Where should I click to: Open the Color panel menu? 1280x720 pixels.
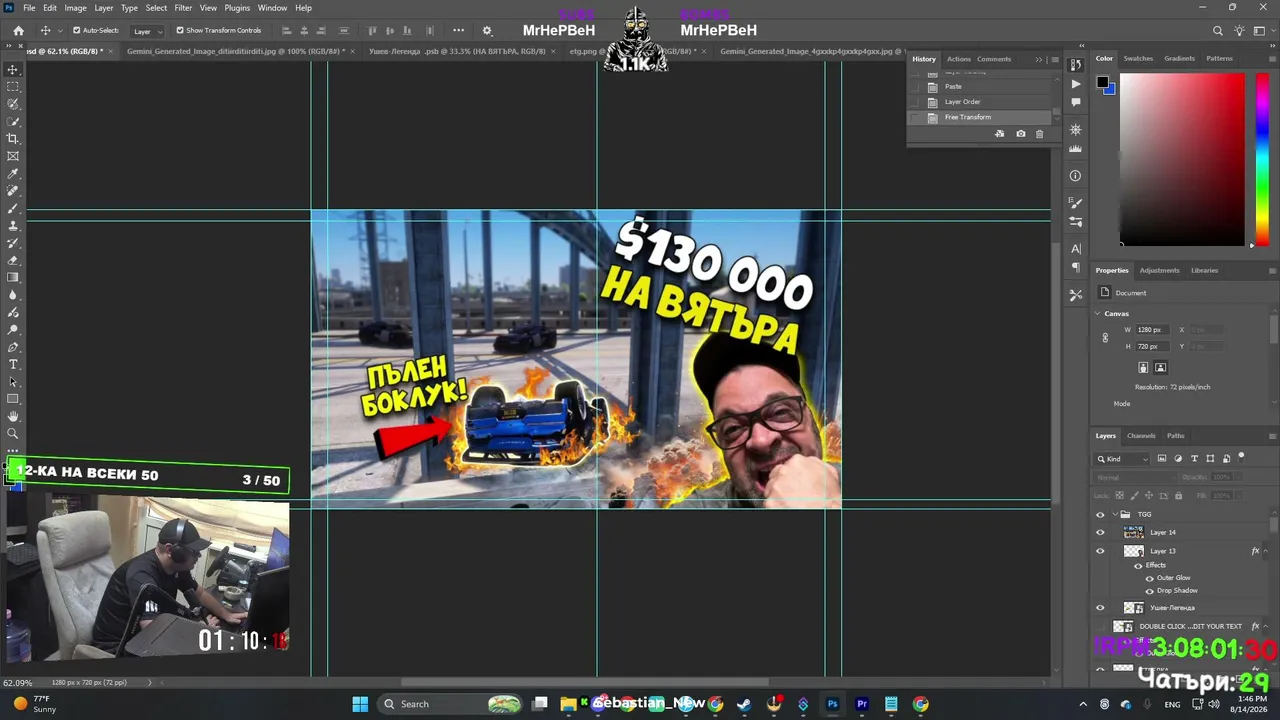point(1272,59)
